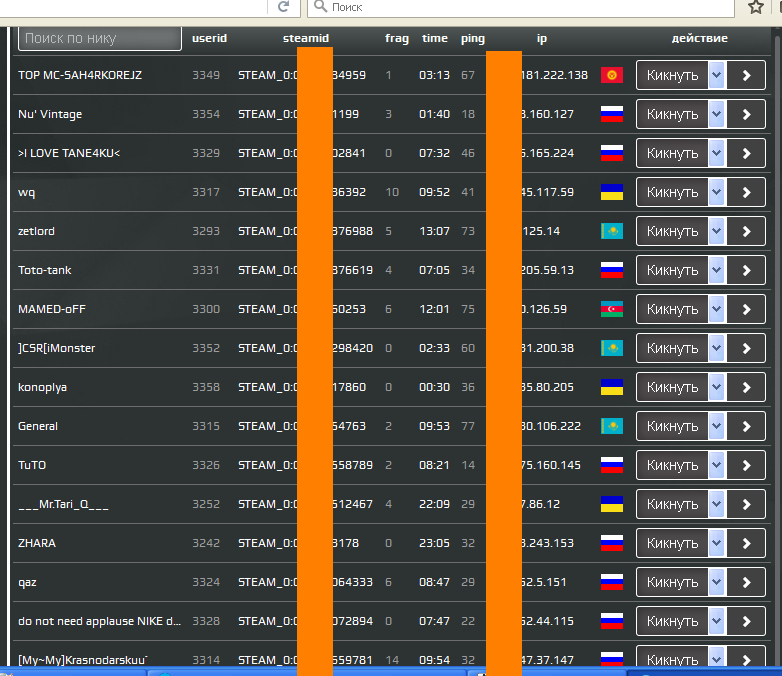Open action dropdown for >I LOVE TANE4KU<
The image size is (782, 676).
[x=717, y=153]
